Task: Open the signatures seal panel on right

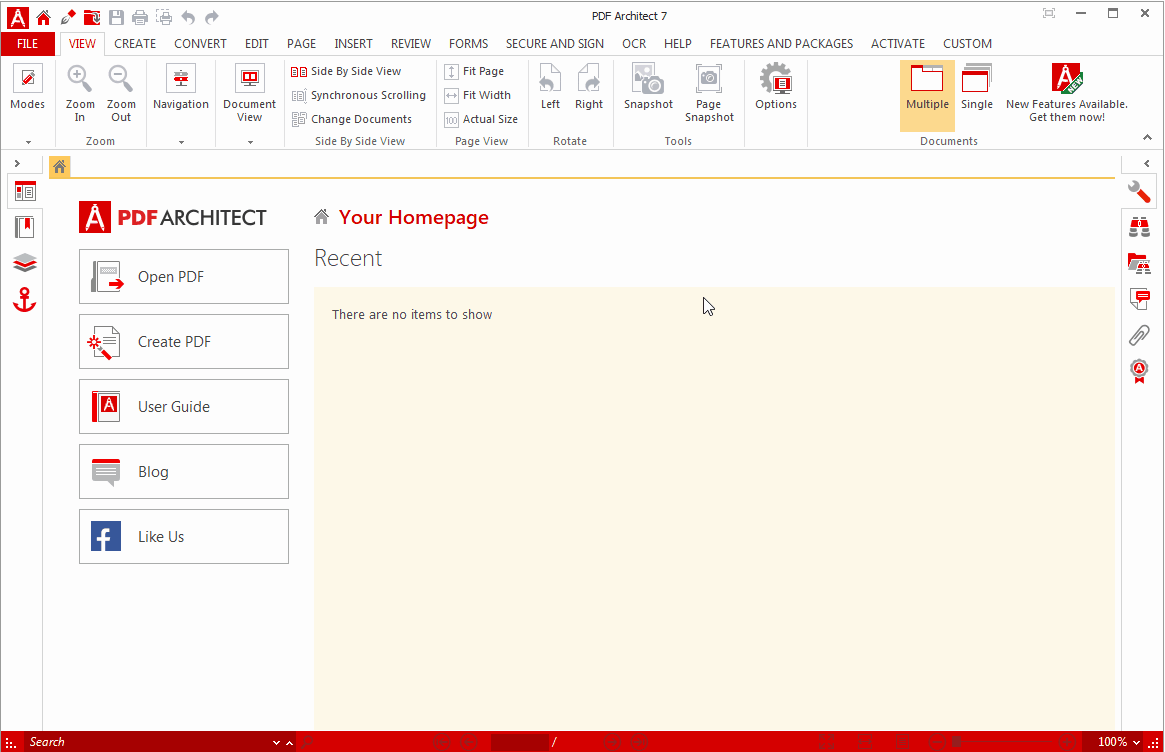Action: 1139,371
